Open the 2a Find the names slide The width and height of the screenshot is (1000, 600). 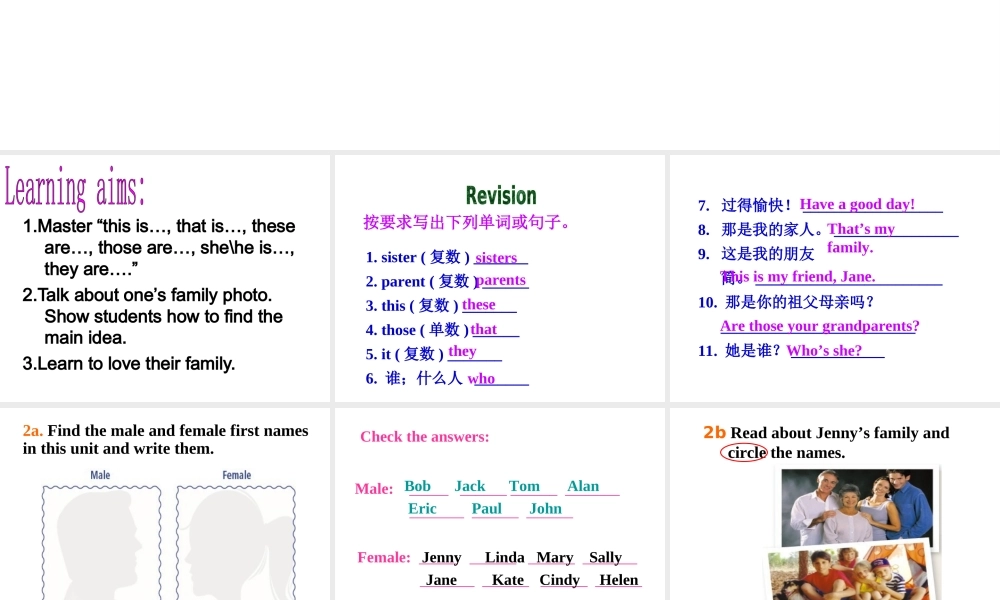pos(165,504)
